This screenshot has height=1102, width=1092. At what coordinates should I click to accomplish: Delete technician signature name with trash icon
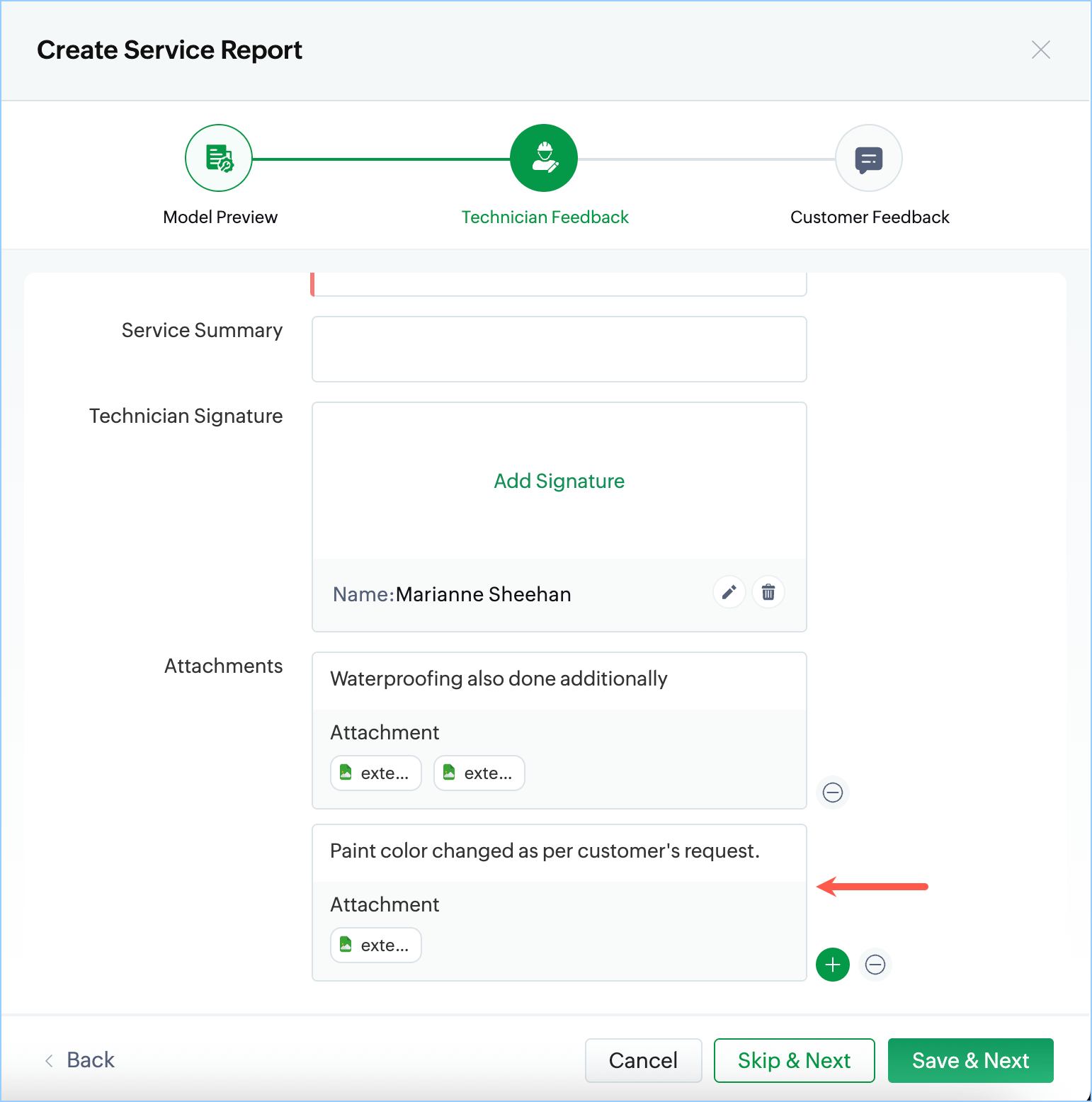(x=768, y=592)
